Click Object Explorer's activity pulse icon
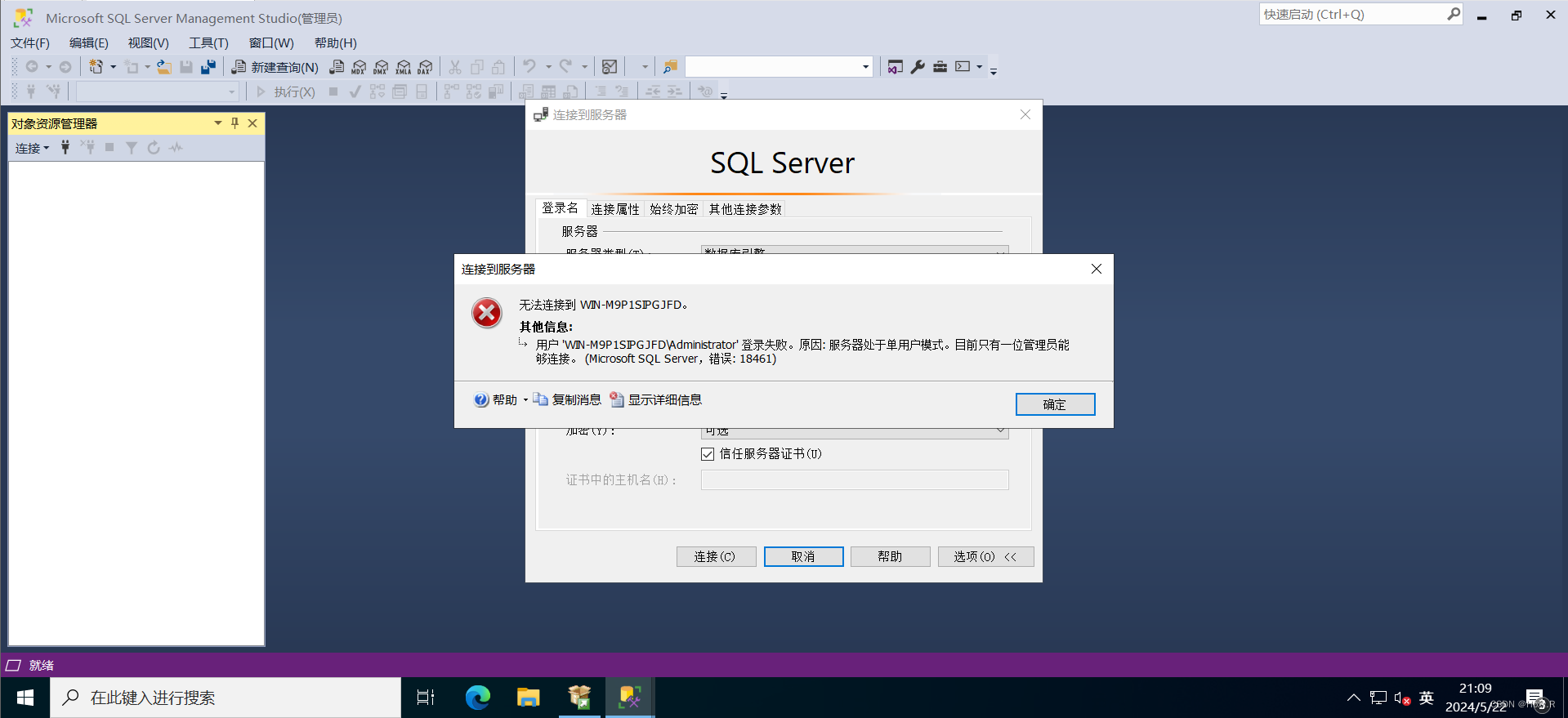 click(x=176, y=148)
